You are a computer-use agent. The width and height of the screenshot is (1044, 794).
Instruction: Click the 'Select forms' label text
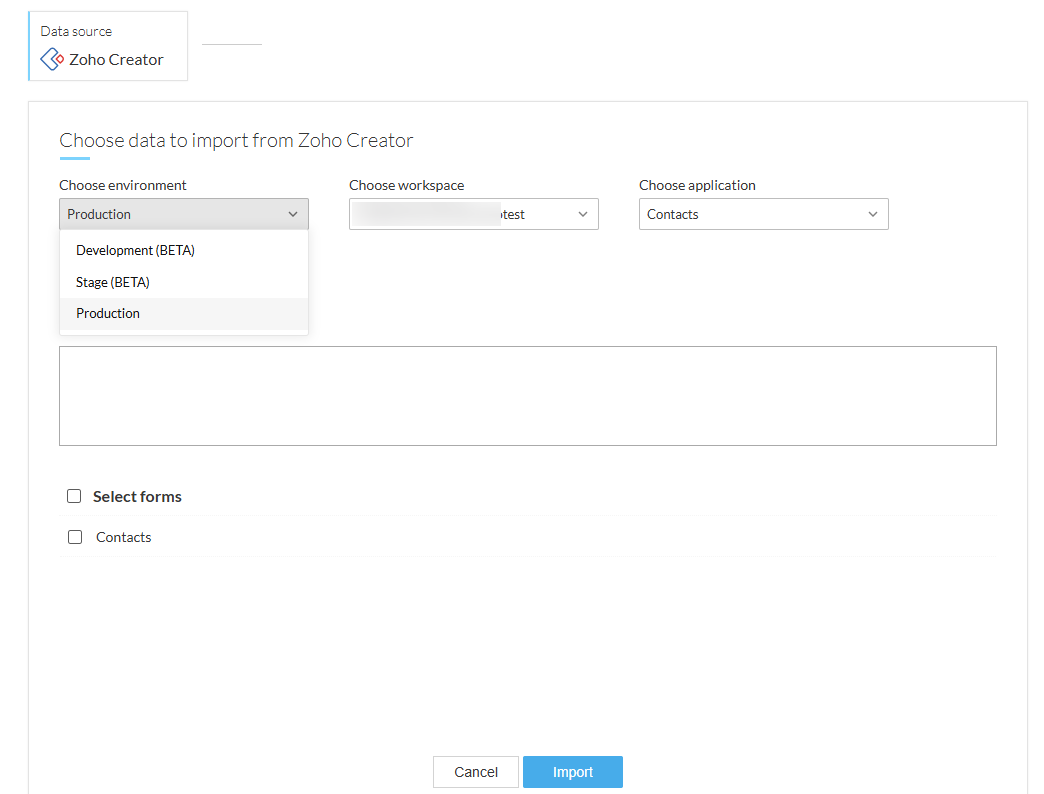(137, 496)
